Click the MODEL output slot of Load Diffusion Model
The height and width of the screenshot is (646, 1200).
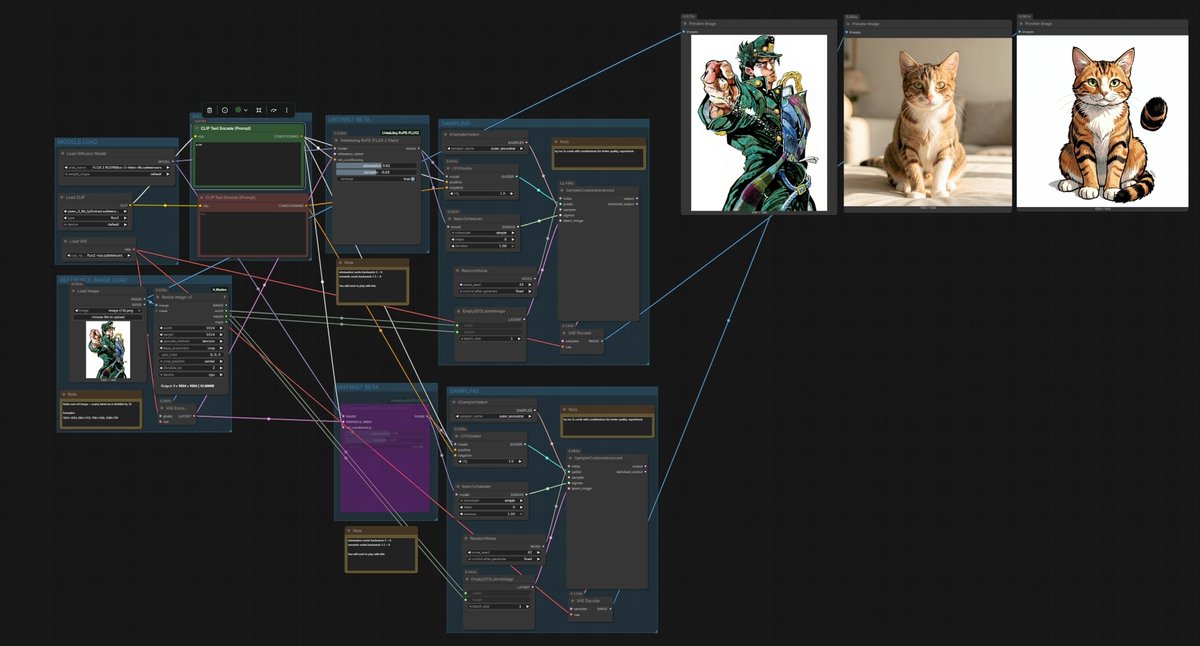(x=172, y=161)
